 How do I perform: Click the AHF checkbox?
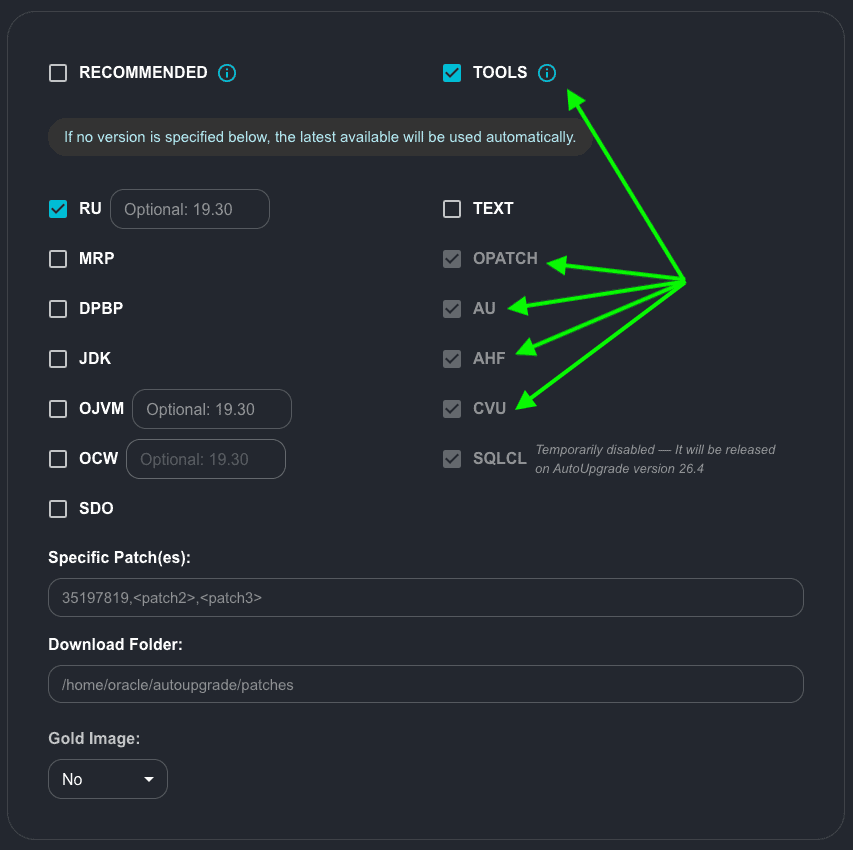click(452, 359)
